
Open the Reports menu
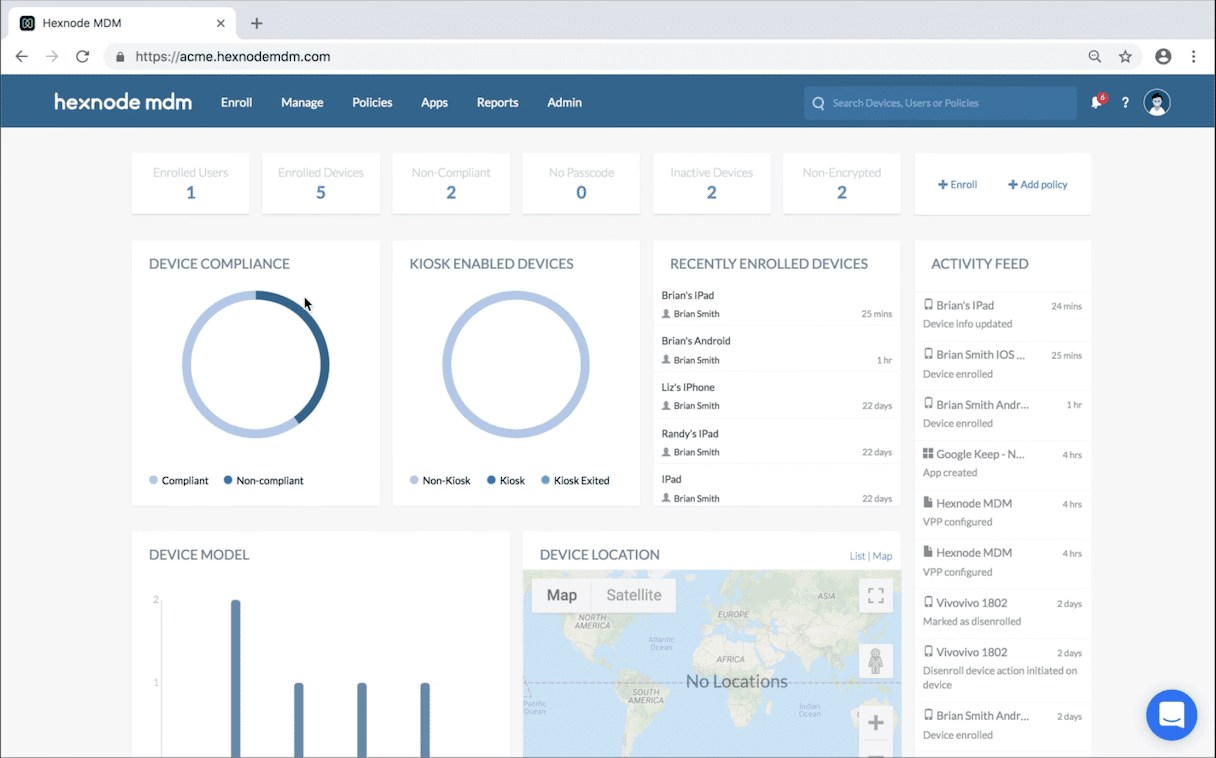[x=497, y=102]
